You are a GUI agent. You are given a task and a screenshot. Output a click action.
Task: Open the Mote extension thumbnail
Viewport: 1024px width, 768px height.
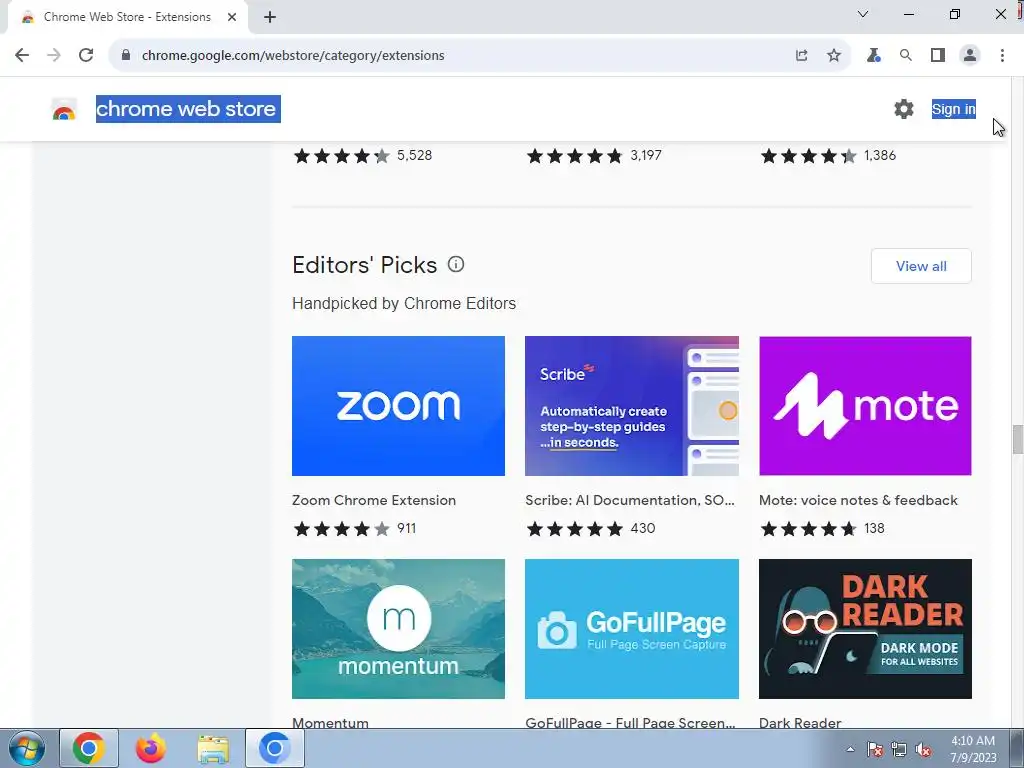pyautogui.click(x=865, y=406)
